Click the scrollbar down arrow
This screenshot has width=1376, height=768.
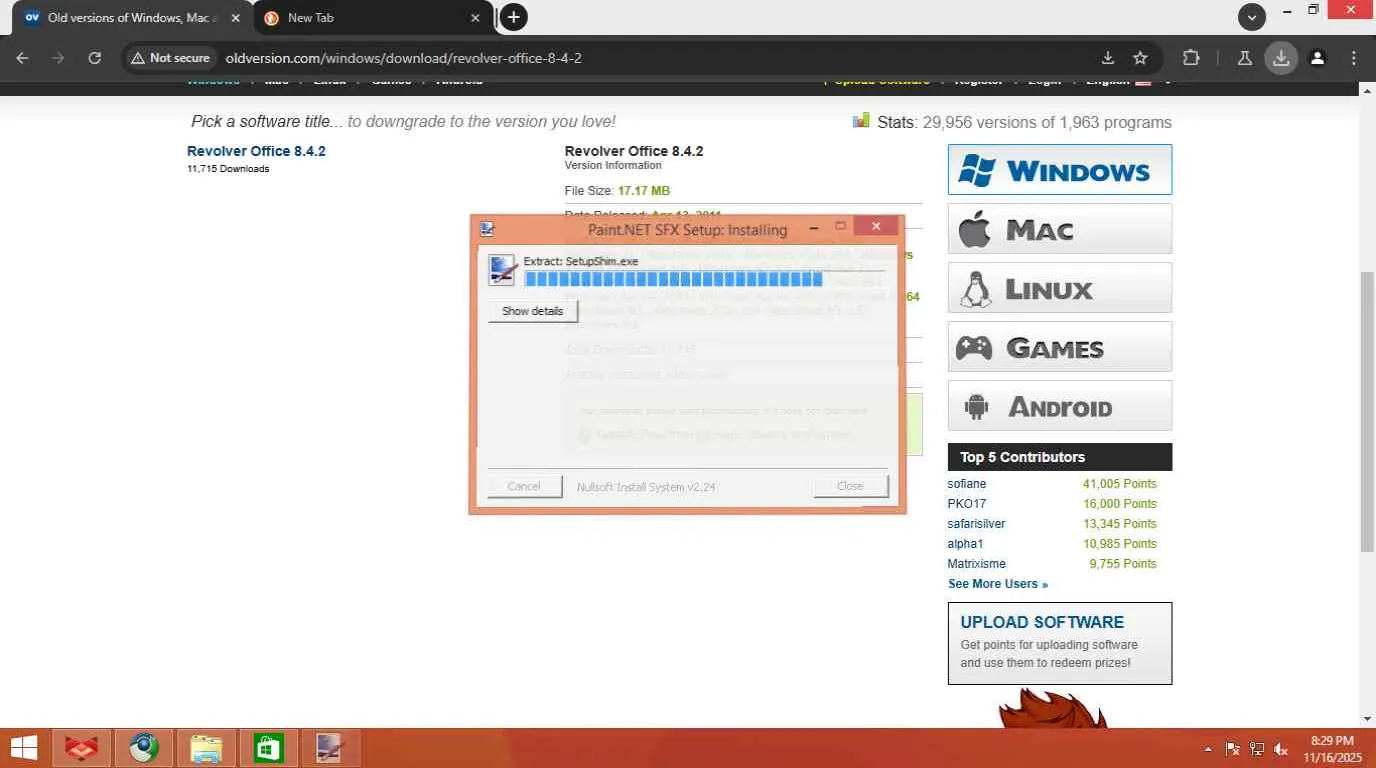point(1368,719)
